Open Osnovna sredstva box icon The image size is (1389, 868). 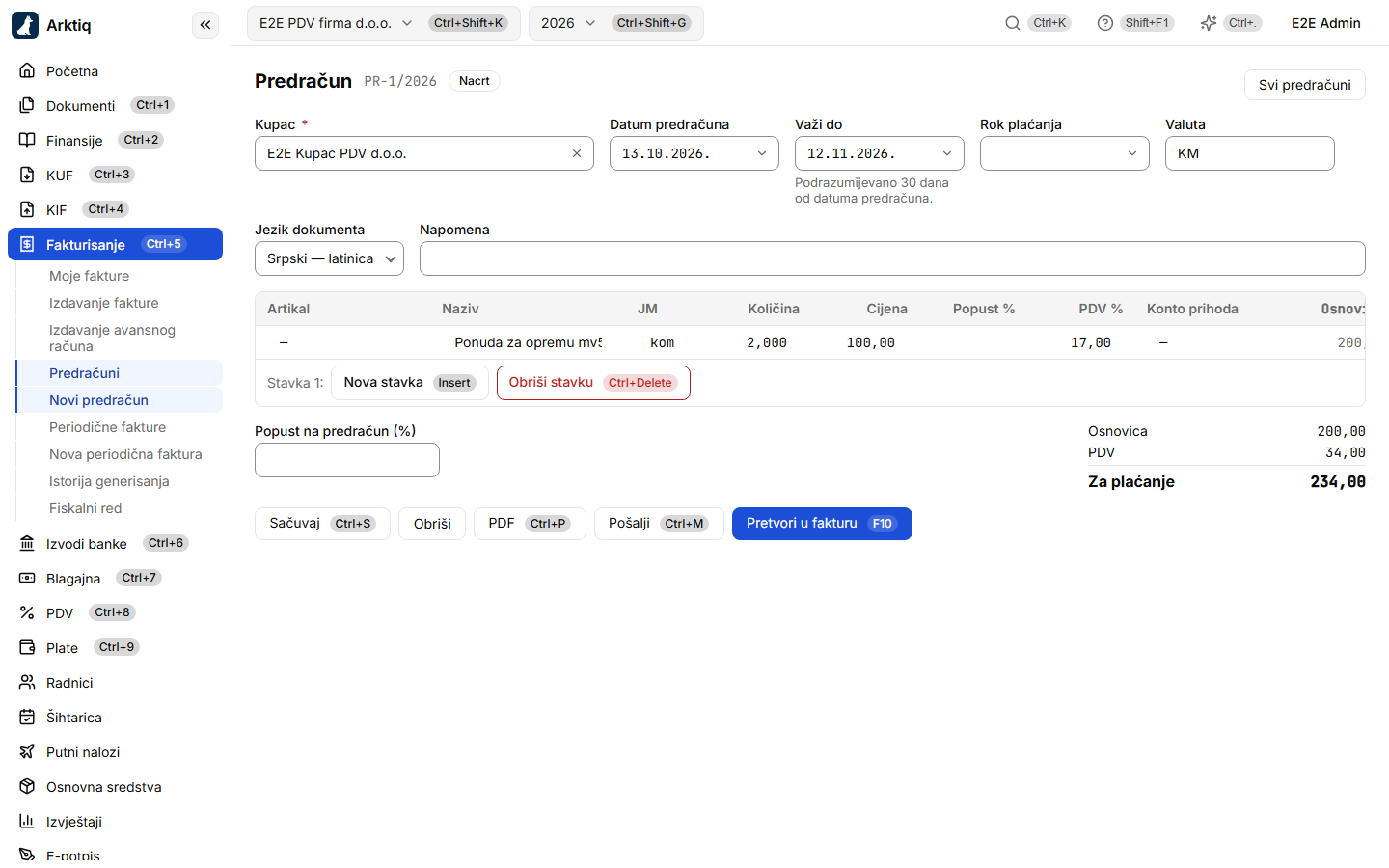click(27, 786)
